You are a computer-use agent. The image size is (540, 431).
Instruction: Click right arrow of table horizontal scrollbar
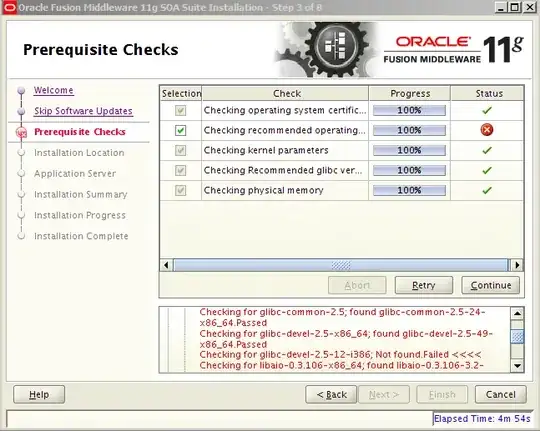click(x=517, y=265)
